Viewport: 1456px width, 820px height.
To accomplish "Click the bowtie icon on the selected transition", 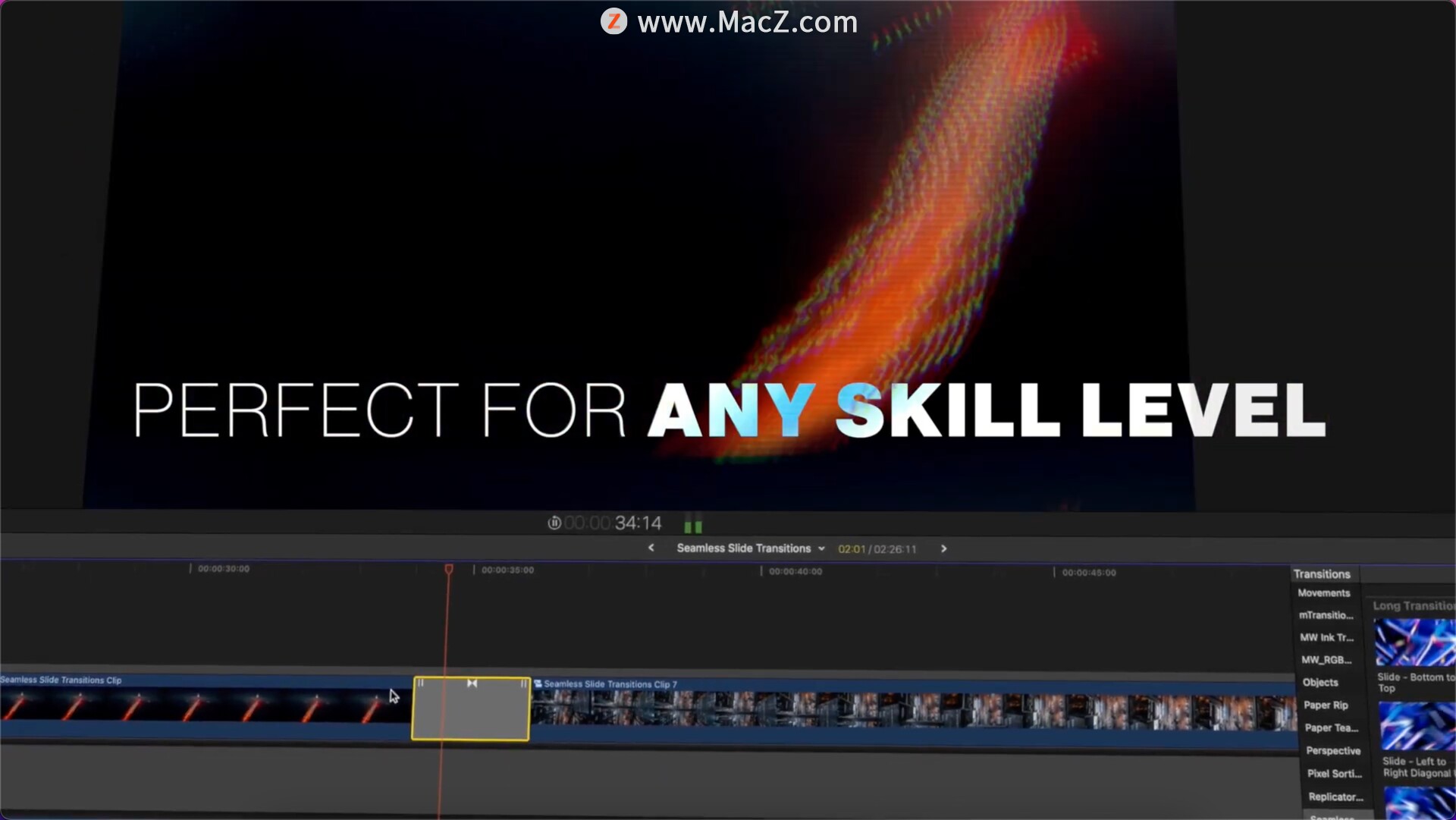I will pyautogui.click(x=472, y=683).
